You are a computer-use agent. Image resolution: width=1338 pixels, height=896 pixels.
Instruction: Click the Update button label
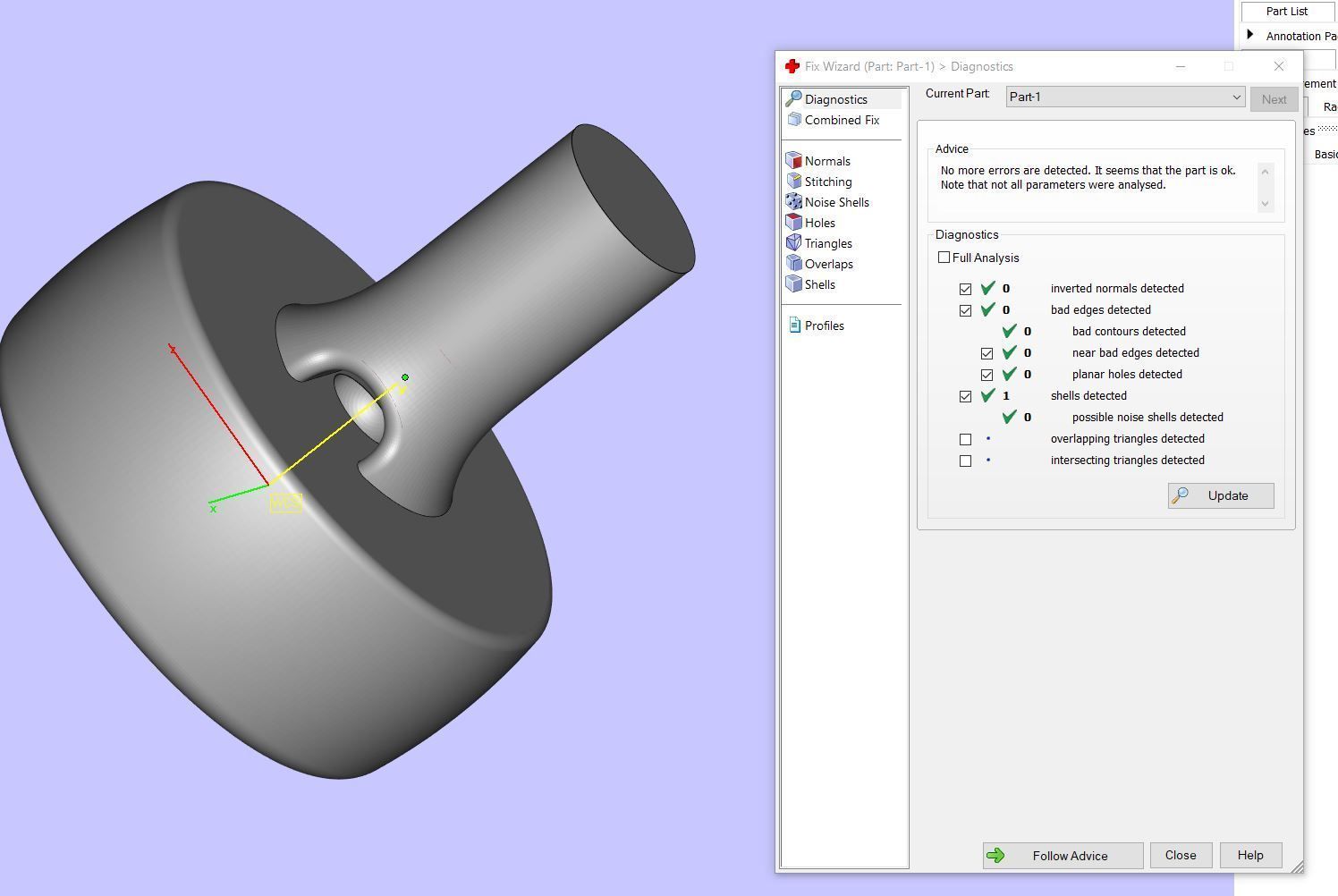(1228, 495)
